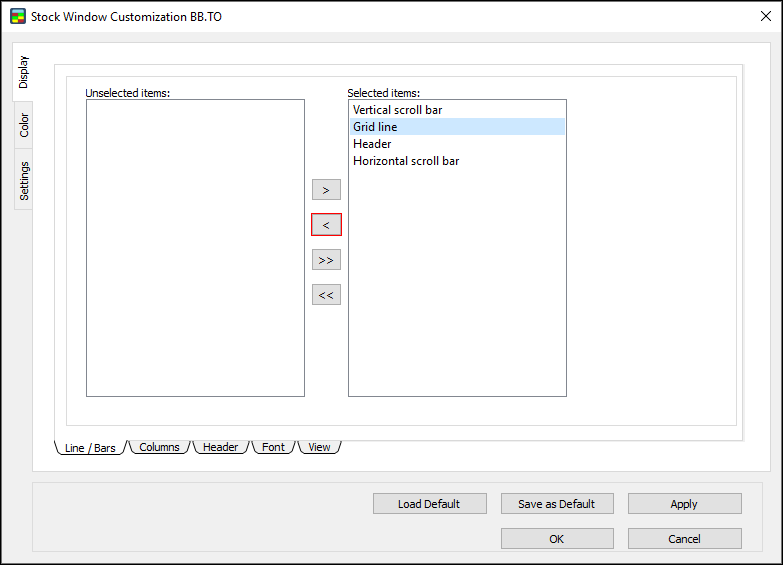Click the app icon in title bar
This screenshot has height=565, width=783.
[17, 17]
